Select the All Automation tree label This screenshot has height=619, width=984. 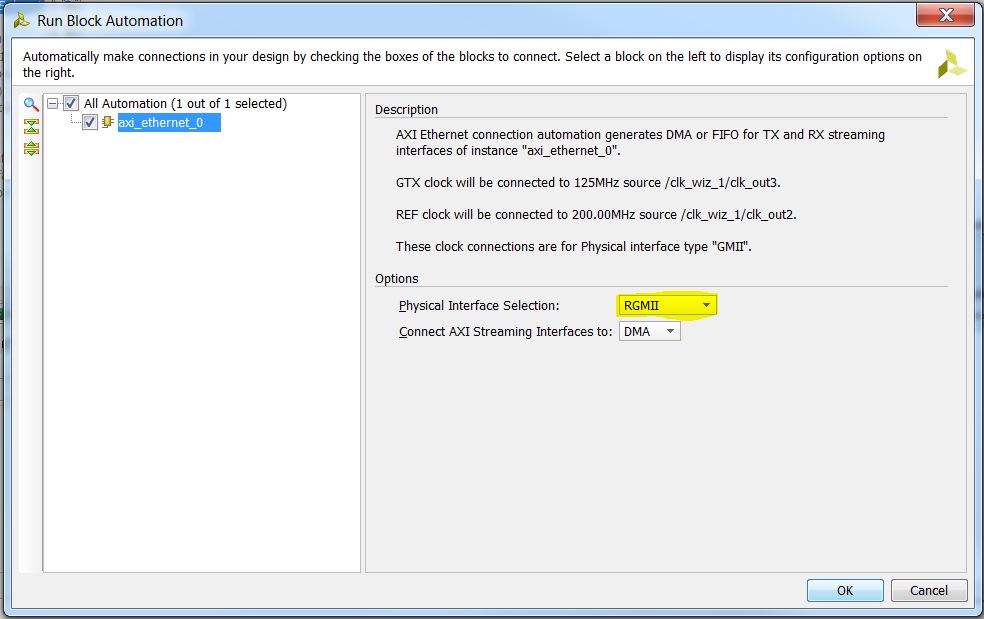click(185, 104)
